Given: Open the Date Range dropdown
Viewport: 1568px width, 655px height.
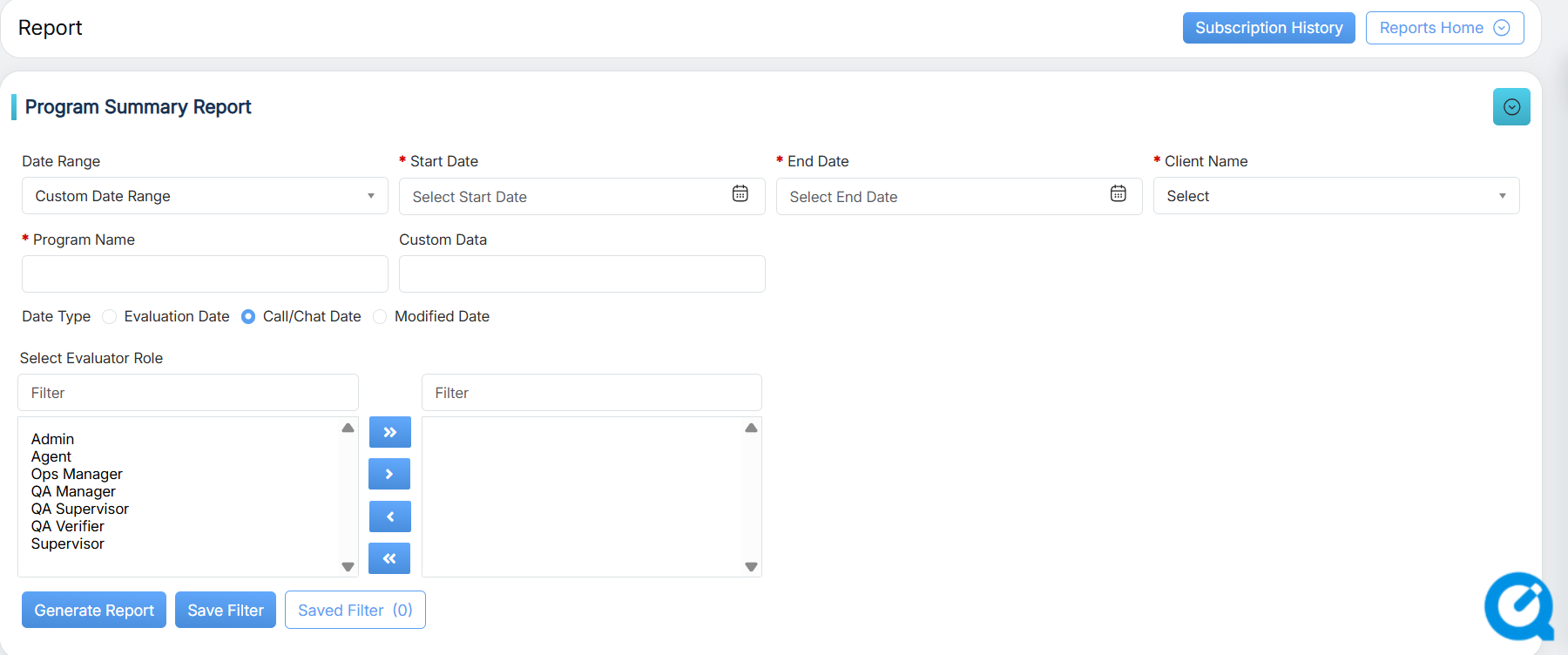Looking at the screenshot, I should (205, 196).
